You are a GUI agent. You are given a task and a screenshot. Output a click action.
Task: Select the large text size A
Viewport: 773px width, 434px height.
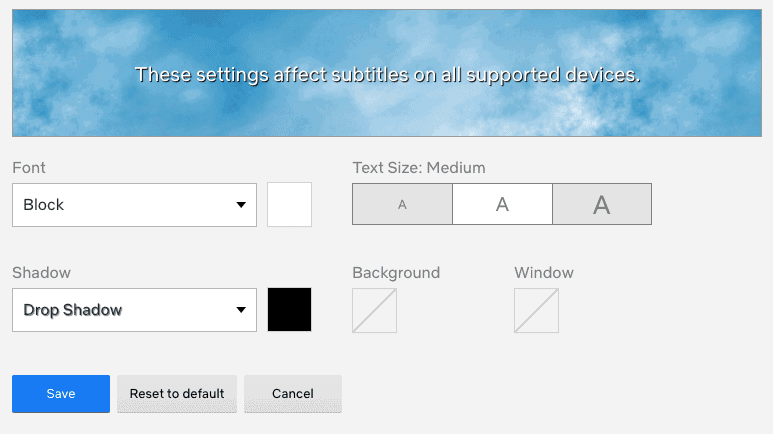pos(602,204)
